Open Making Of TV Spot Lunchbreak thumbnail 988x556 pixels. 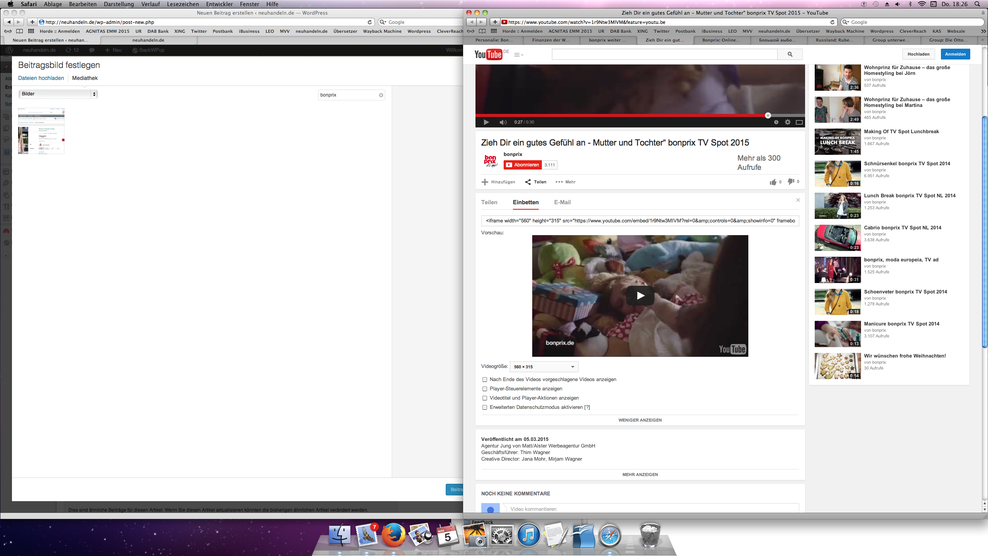coord(837,142)
